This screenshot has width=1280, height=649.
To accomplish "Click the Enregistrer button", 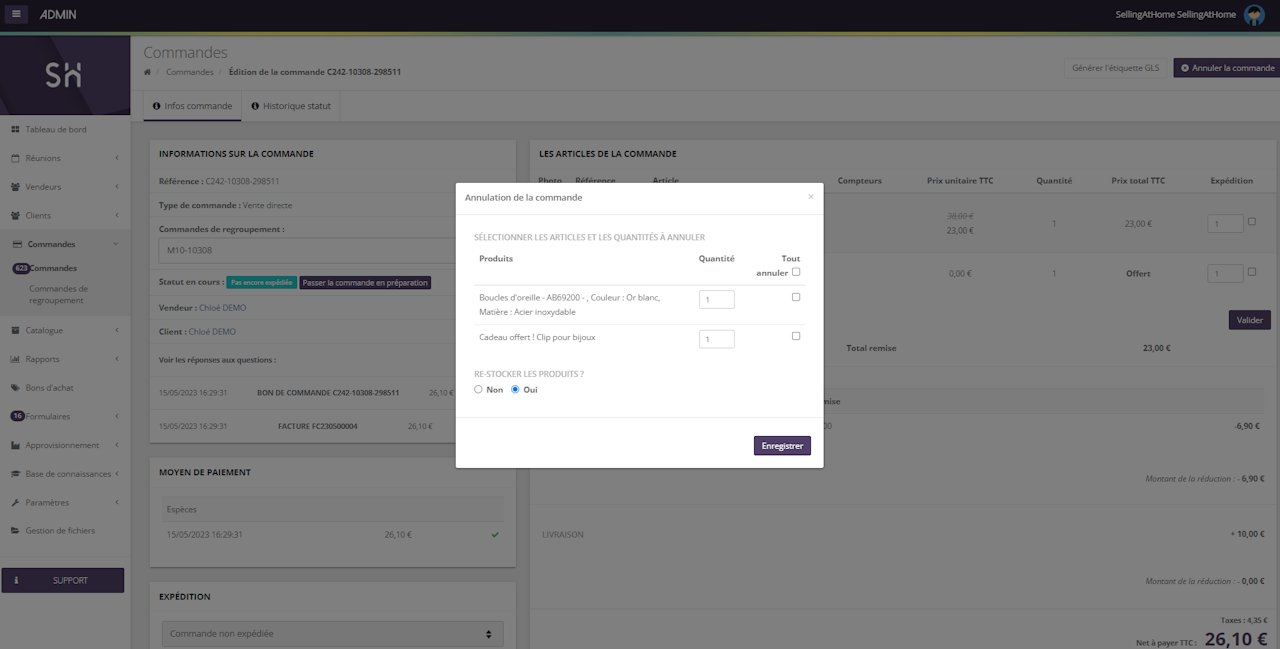I will (782, 446).
